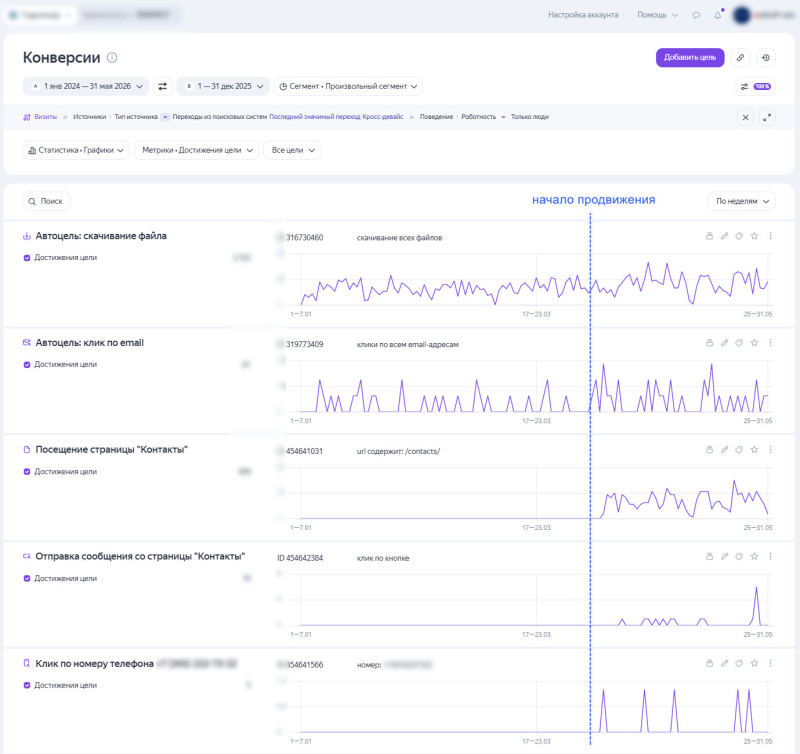The width and height of the screenshot is (800, 754).
Task: Click goal ID 316730460
Action: [x=305, y=238]
